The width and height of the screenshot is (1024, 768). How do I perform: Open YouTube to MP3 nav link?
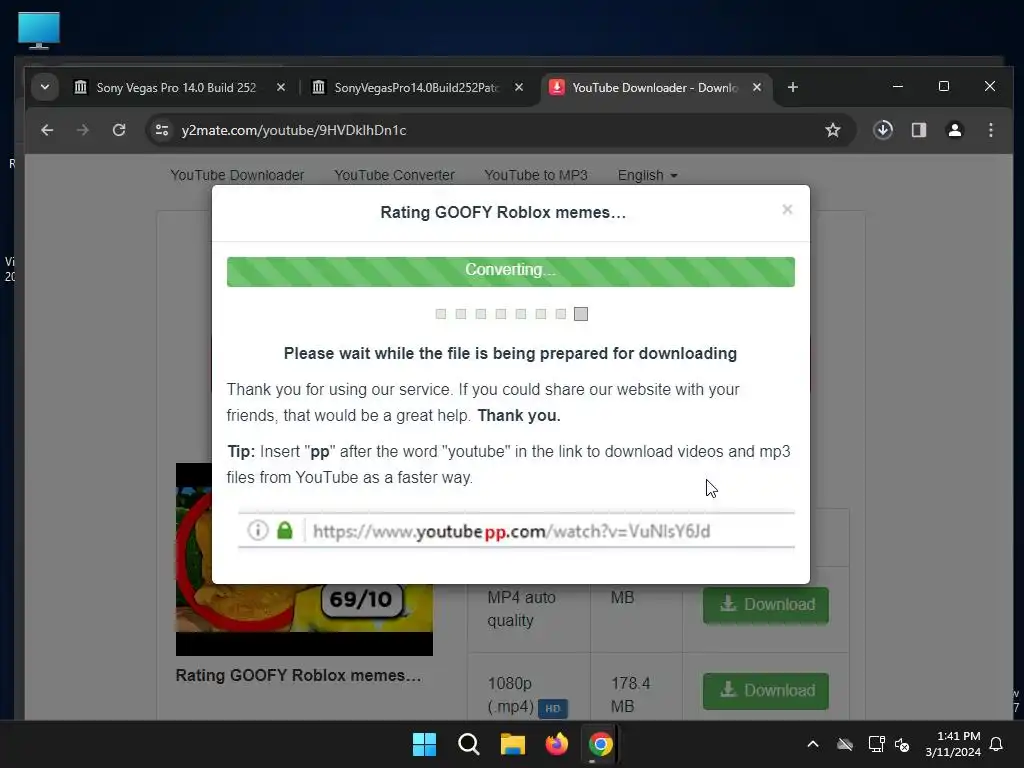coord(536,175)
